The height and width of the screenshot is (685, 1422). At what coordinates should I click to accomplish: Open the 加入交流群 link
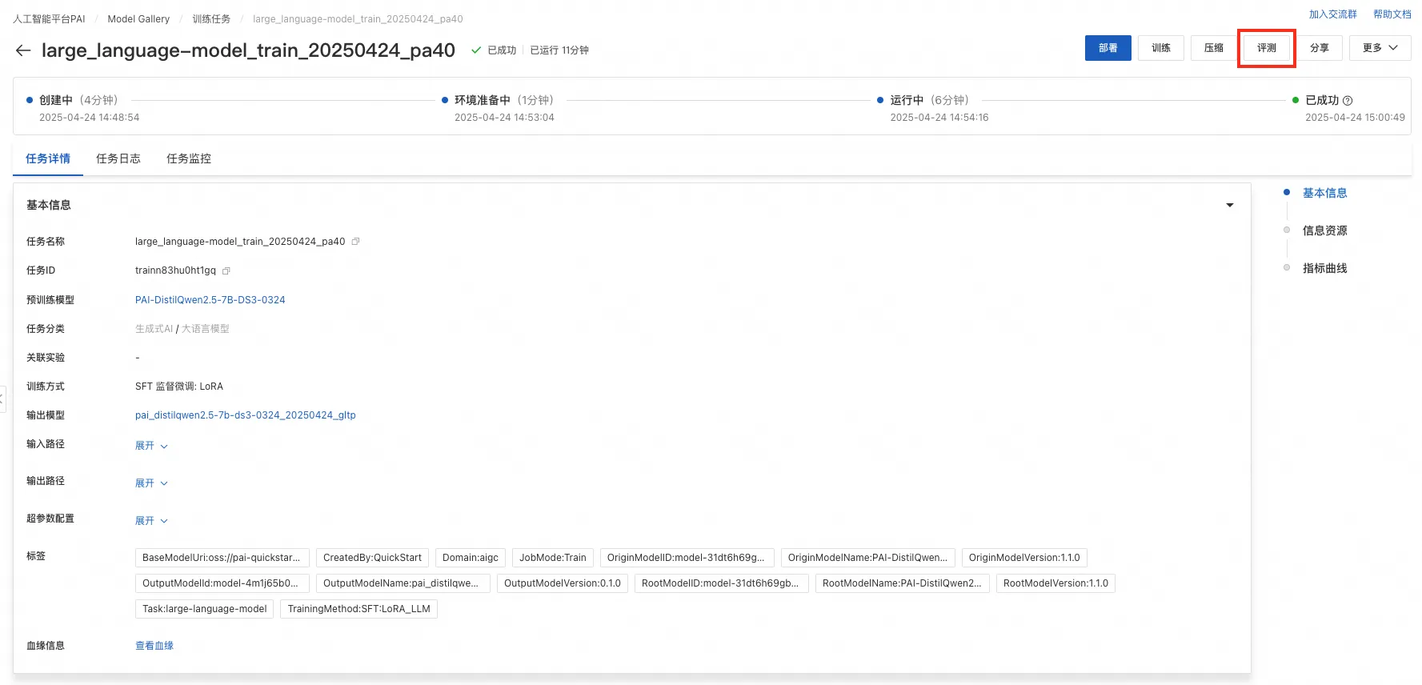(x=1333, y=14)
